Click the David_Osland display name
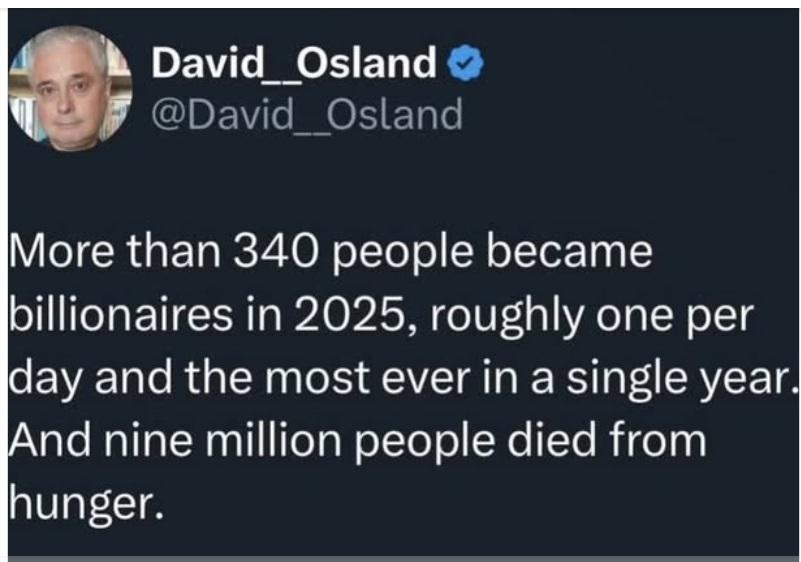 (295, 65)
